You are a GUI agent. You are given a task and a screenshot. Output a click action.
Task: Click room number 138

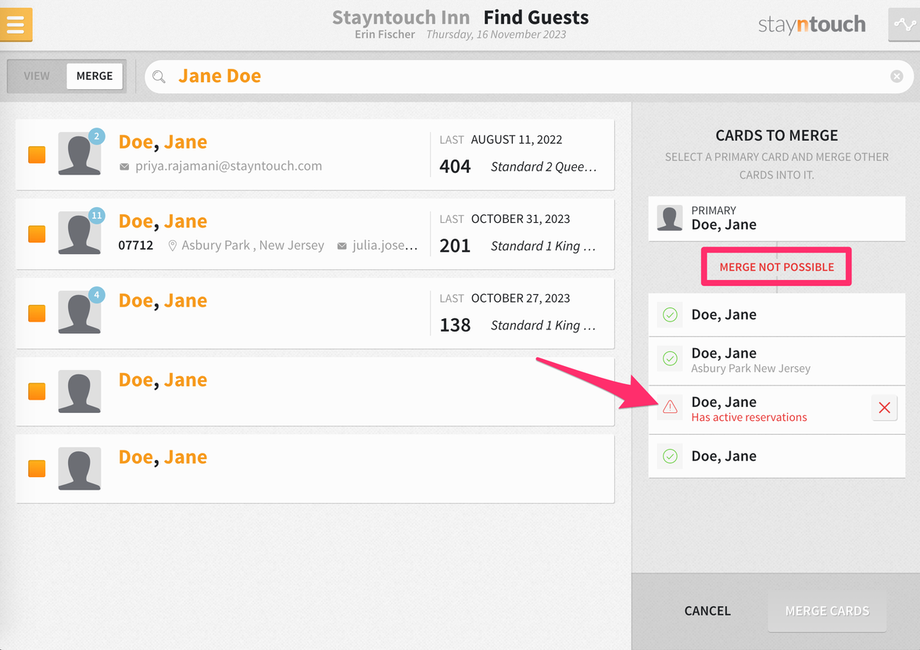(455, 325)
